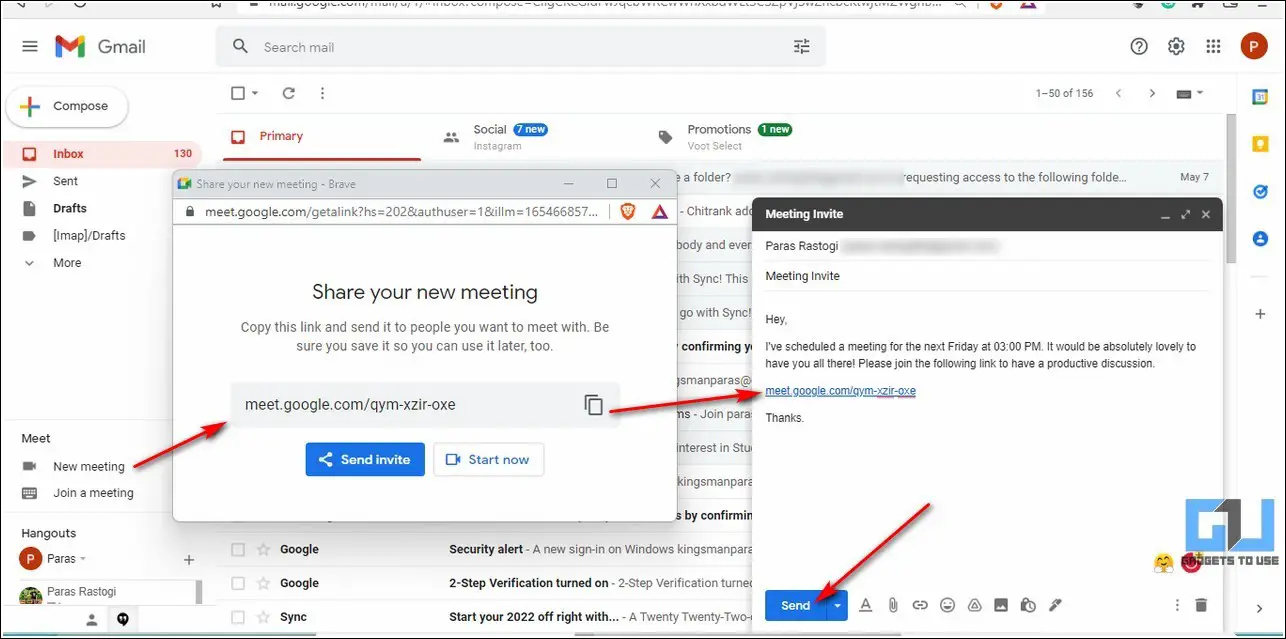Click Join a meeting

point(93,493)
